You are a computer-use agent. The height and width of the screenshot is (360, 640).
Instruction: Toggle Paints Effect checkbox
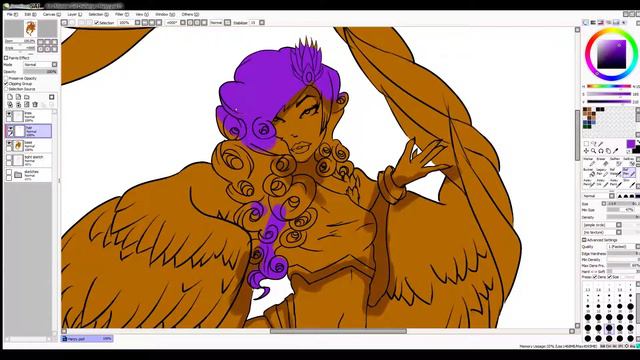coord(6,58)
